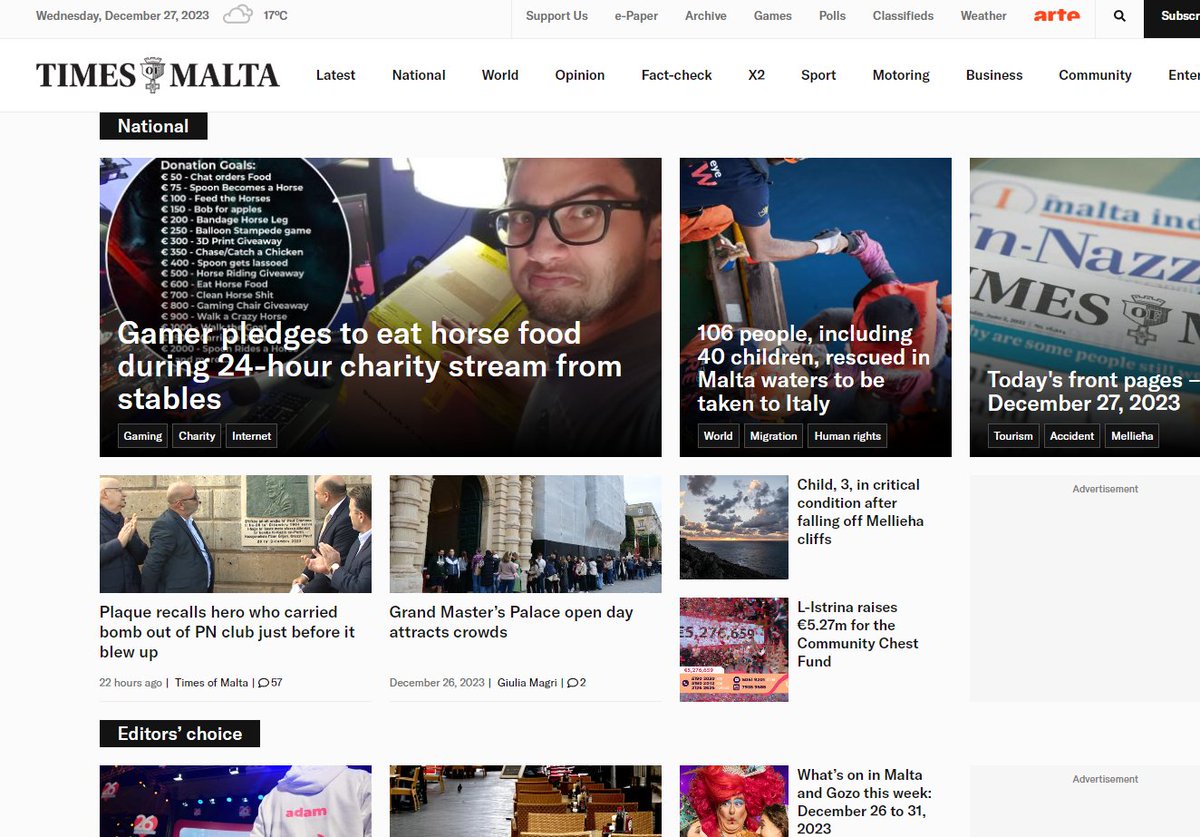Click the Mellieha tag
Image resolution: width=1200 pixels, height=837 pixels.
click(x=1132, y=436)
